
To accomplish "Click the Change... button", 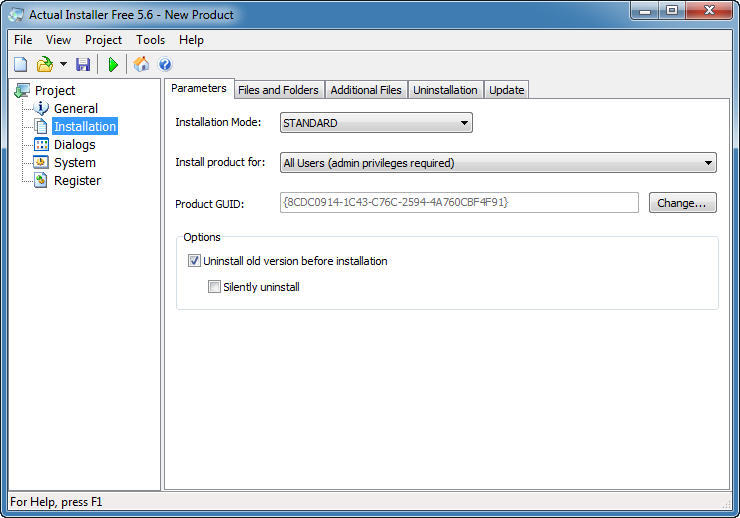I will [682, 203].
